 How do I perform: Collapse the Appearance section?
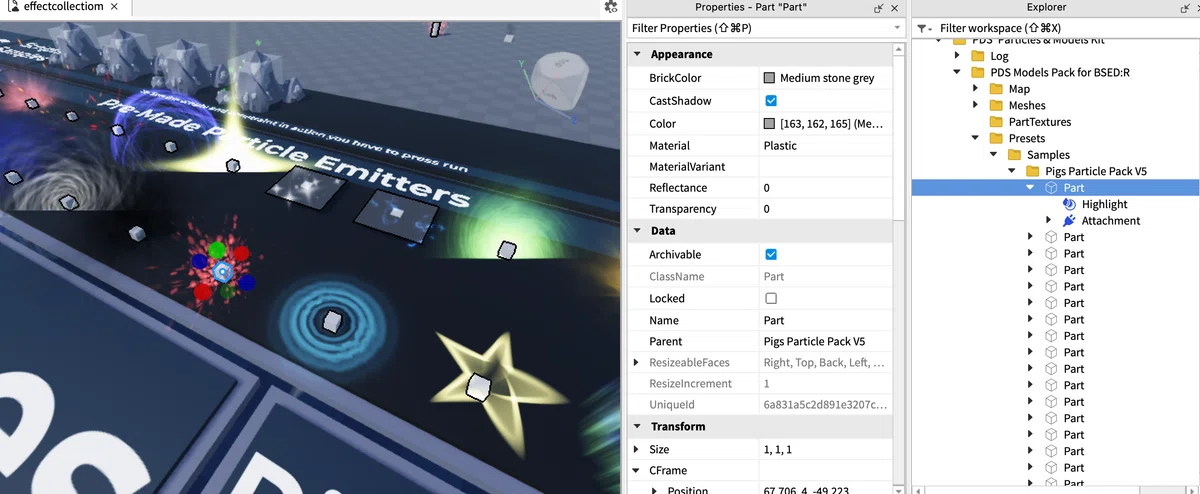click(x=637, y=54)
